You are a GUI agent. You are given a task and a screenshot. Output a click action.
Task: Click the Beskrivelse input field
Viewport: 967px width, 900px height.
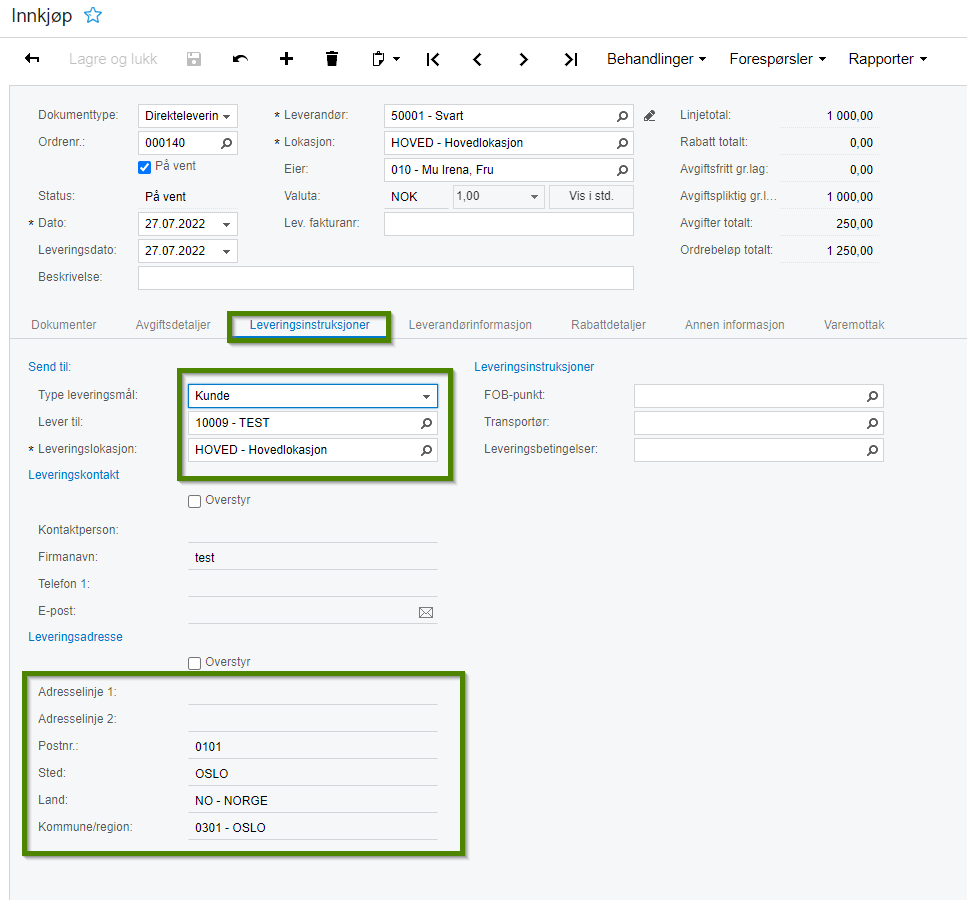385,278
